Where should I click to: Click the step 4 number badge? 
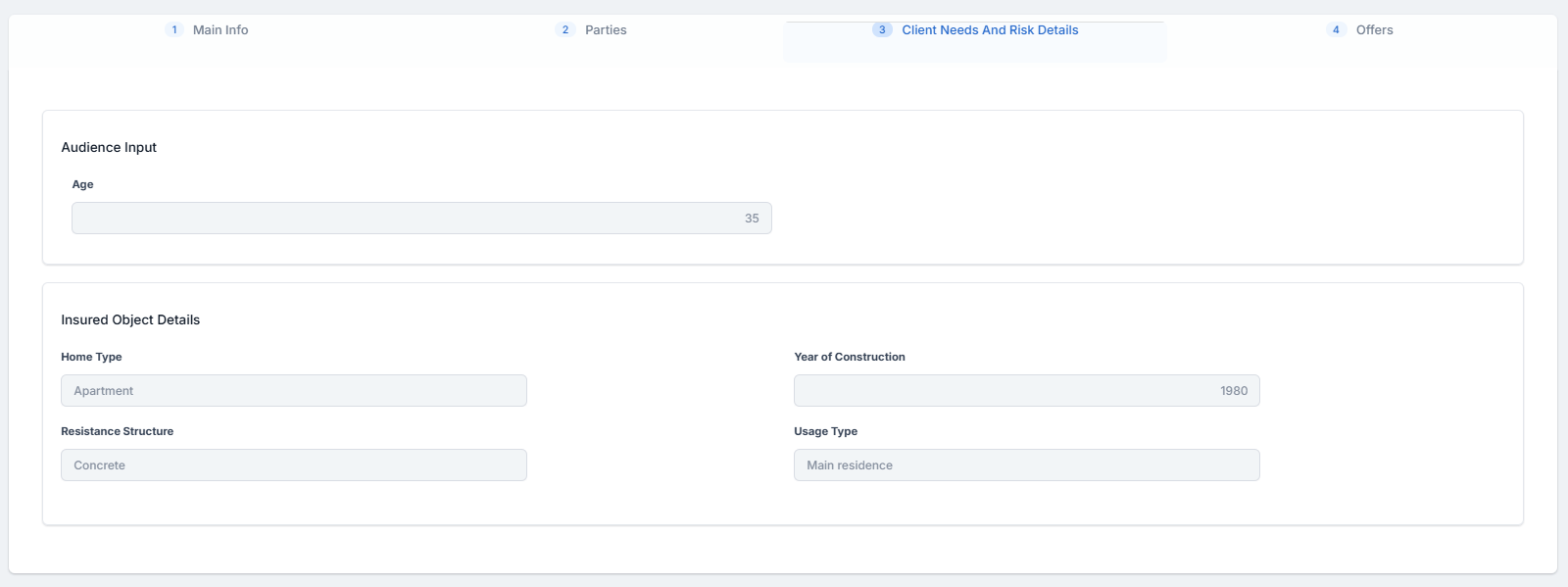[x=1336, y=30]
